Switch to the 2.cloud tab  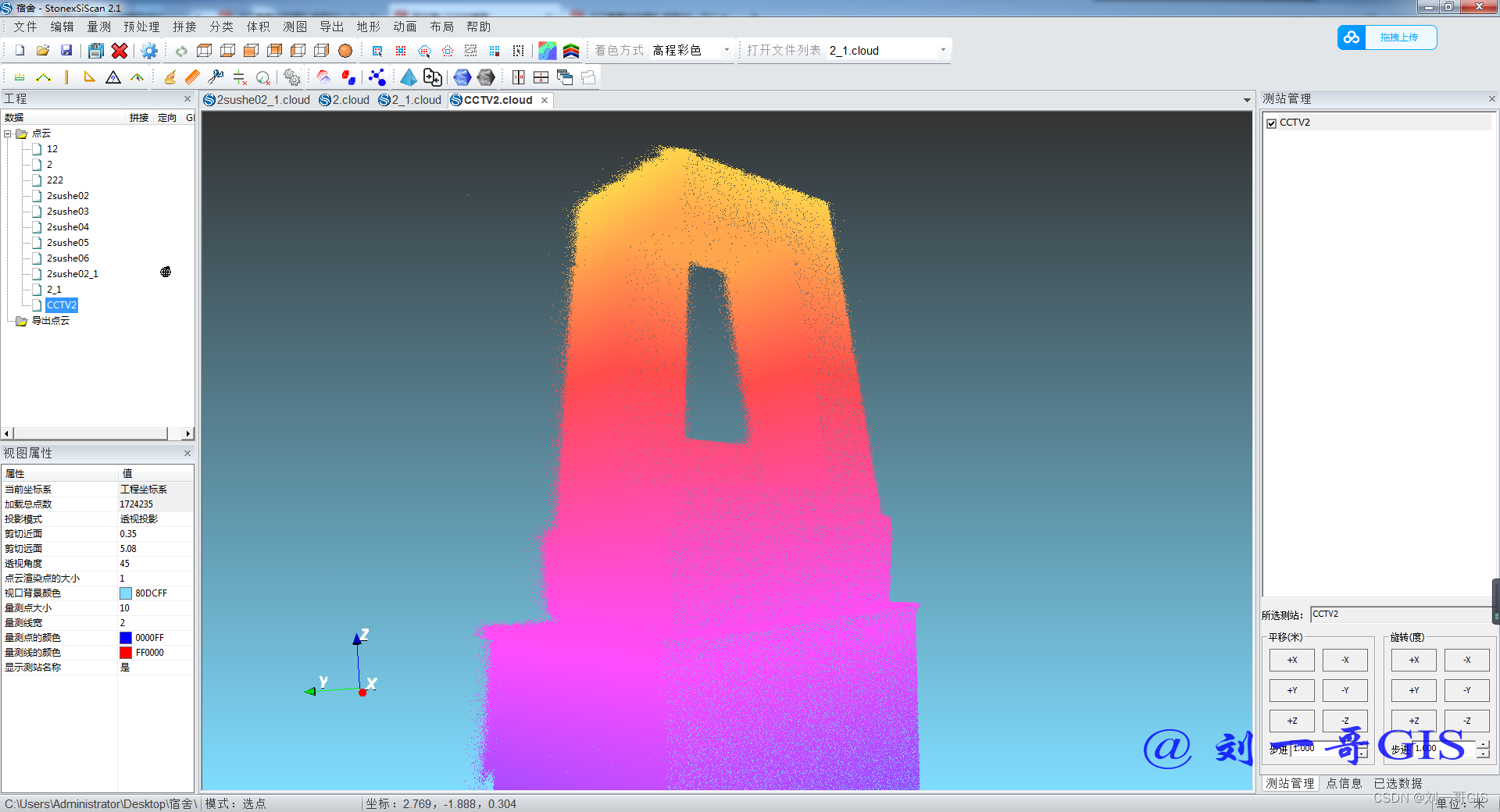point(344,100)
